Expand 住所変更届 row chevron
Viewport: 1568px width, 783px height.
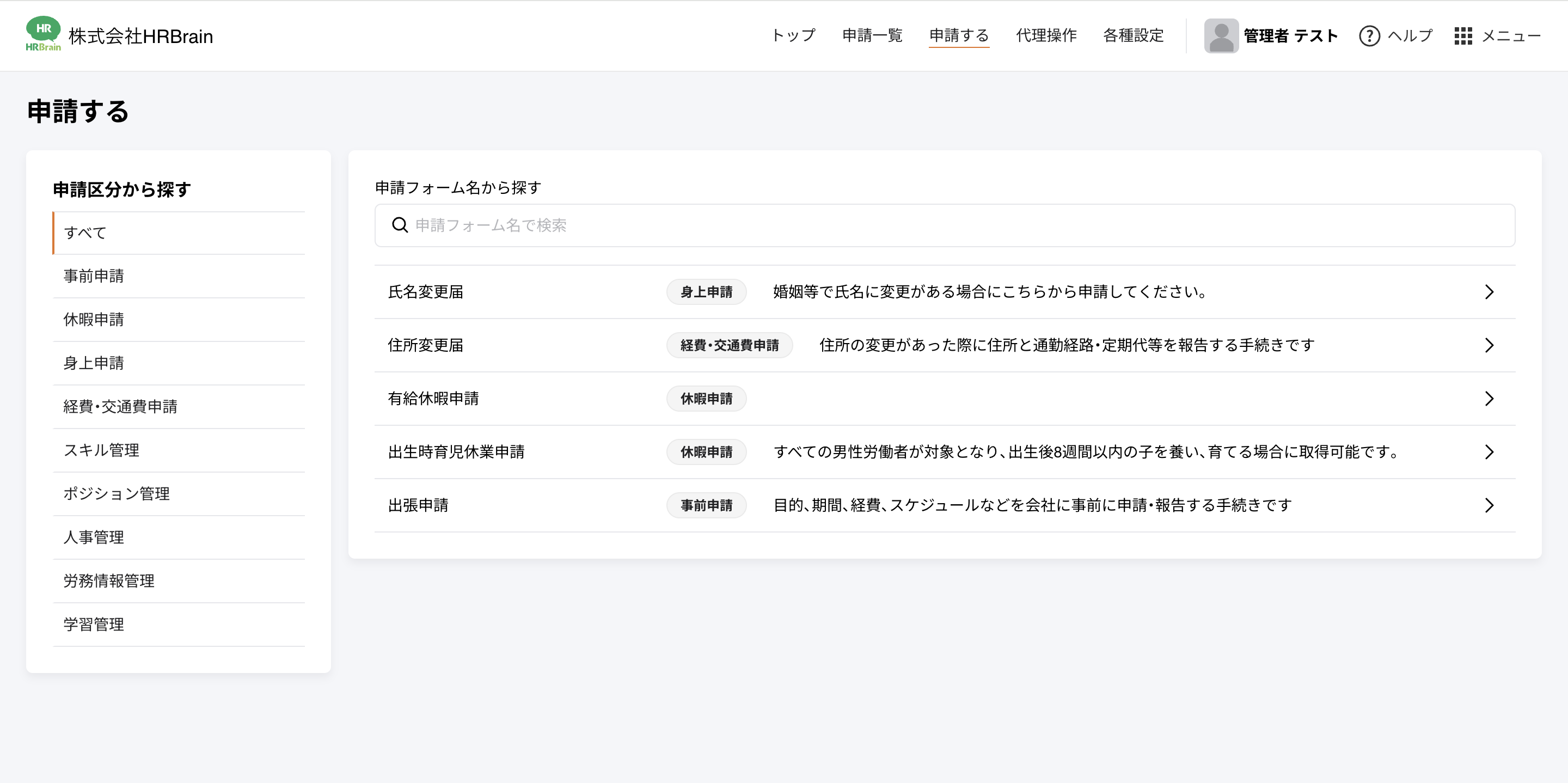click(x=1489, y=345)
